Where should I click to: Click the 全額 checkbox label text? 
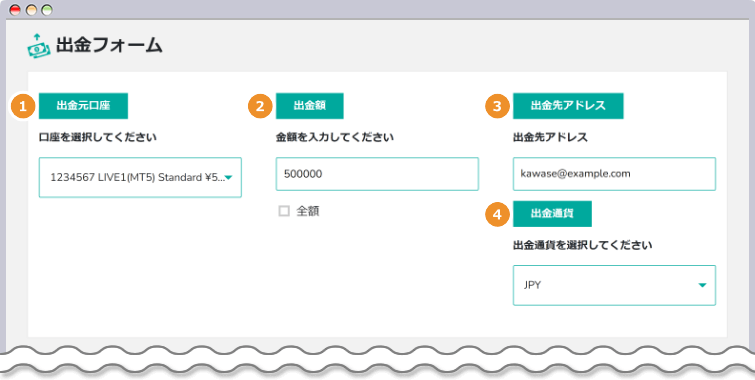pos(308,211)
